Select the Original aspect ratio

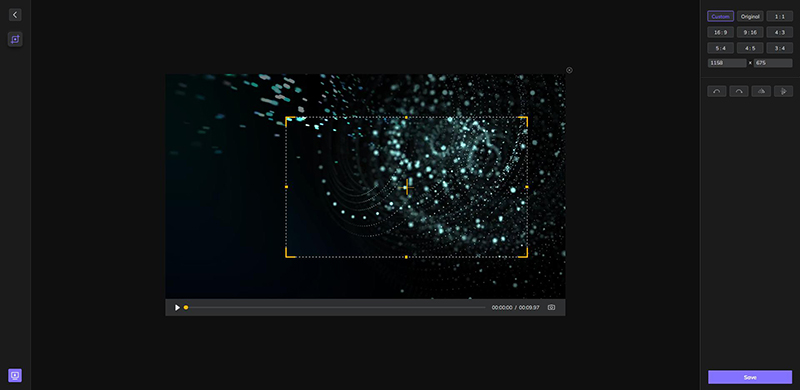[x=750, y=16]
